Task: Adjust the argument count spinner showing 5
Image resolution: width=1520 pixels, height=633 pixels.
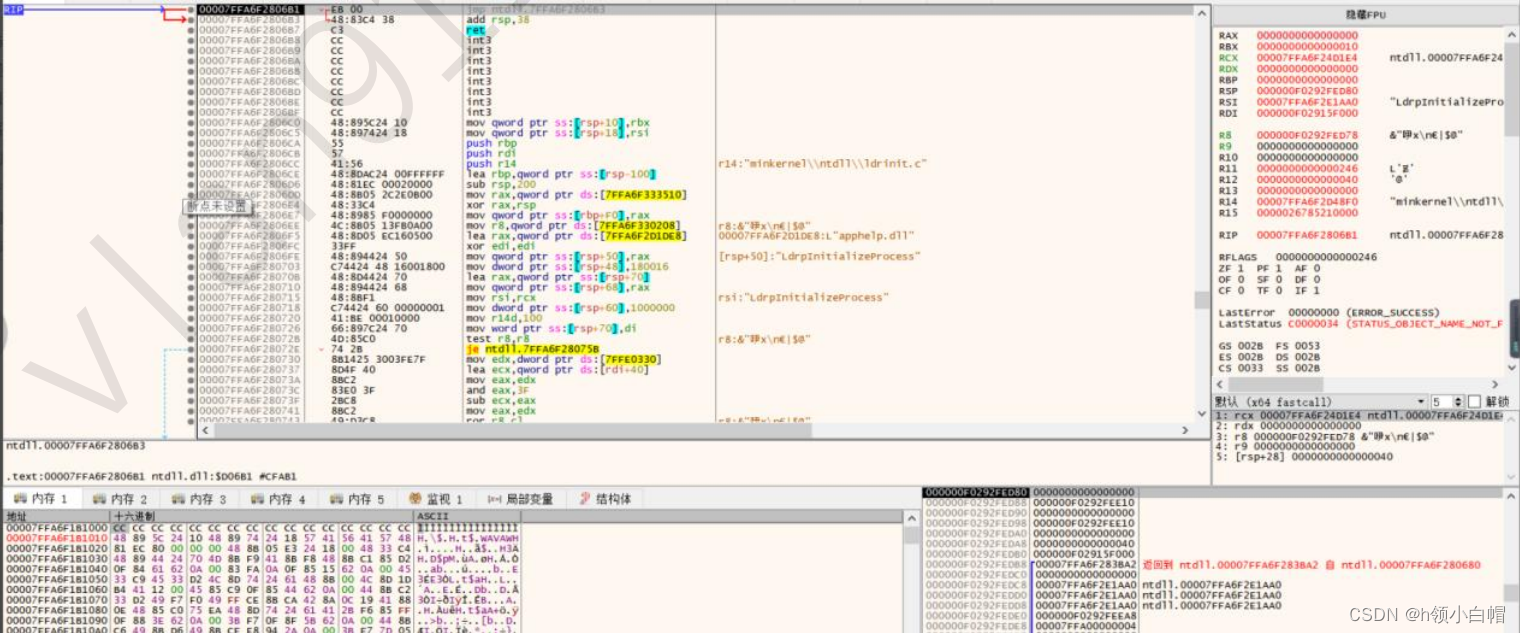Action: (1445, 402)
